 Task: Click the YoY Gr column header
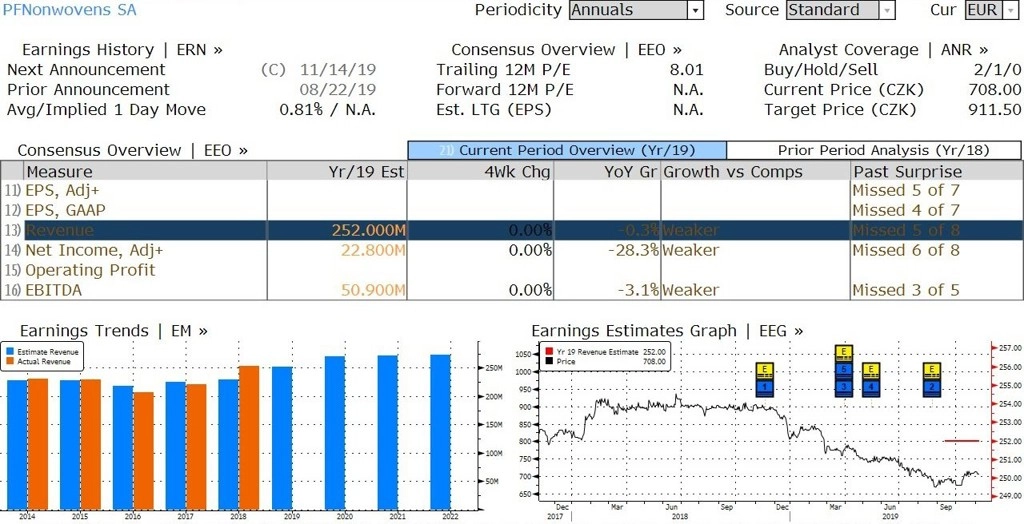pyautogui.click(x=607, y=171)
